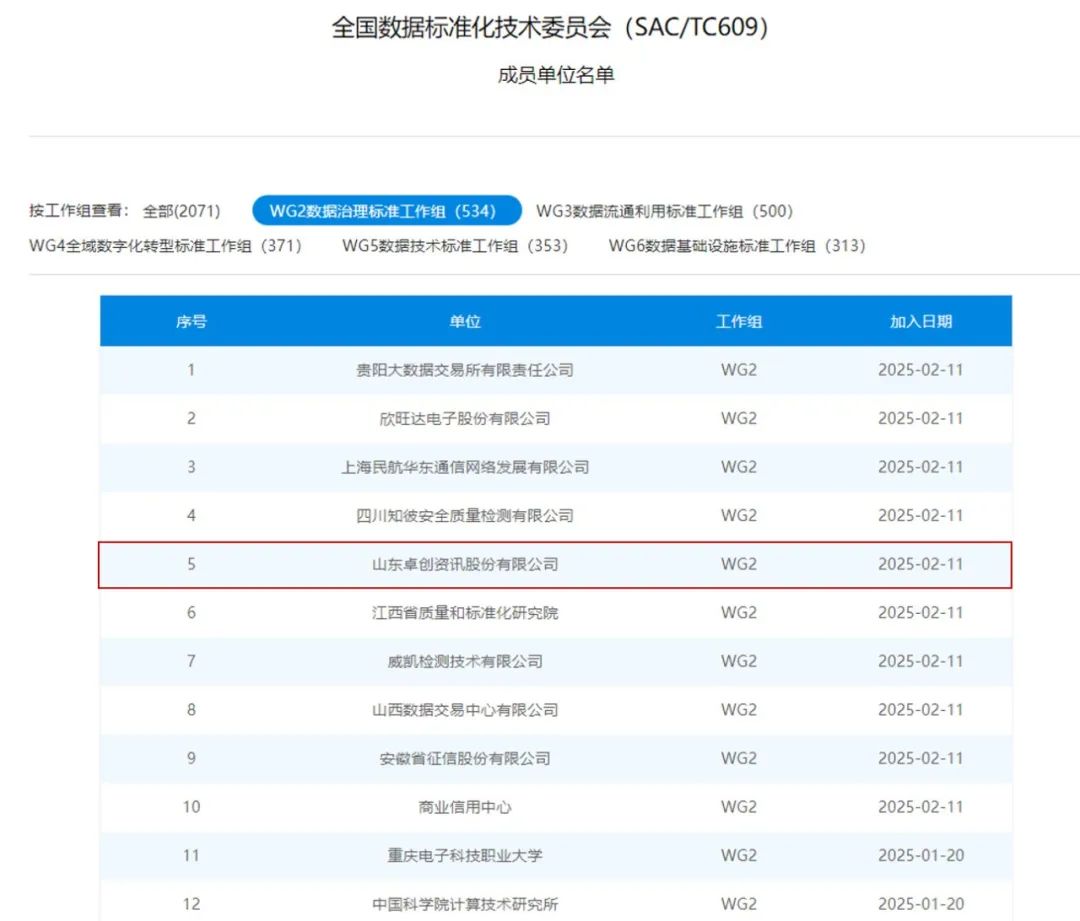The width and height of the screenshot is (1080, 921).
Task: Click the 加入日期 column header
Action: click(x=921, y=322)
